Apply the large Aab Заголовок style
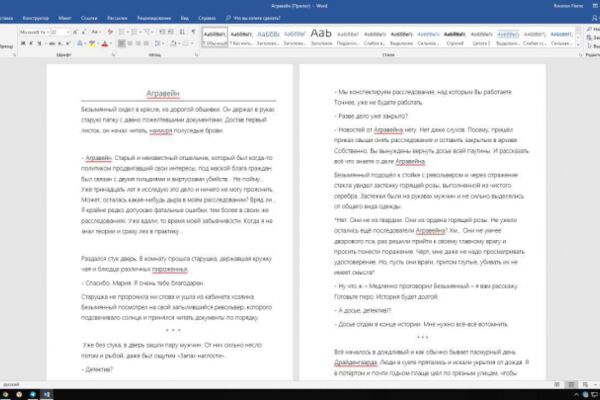 click(321, 38)
